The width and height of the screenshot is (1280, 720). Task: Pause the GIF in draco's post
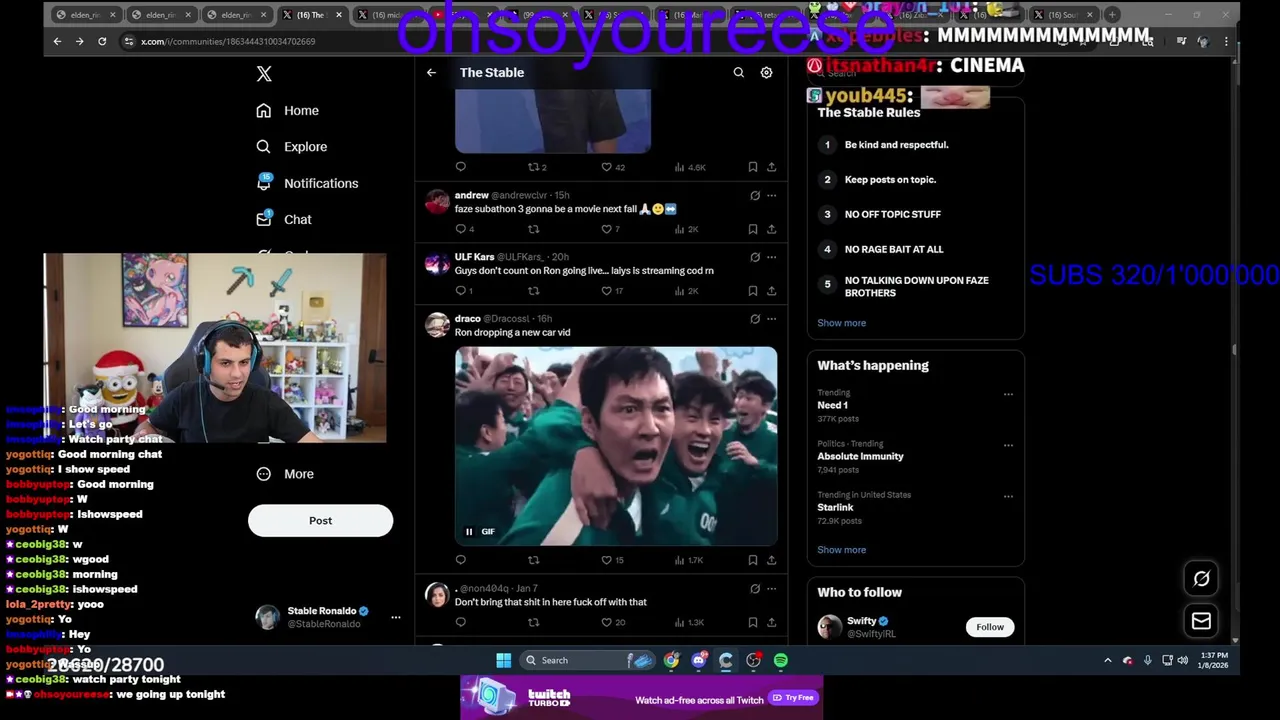[x=469, y=531]
